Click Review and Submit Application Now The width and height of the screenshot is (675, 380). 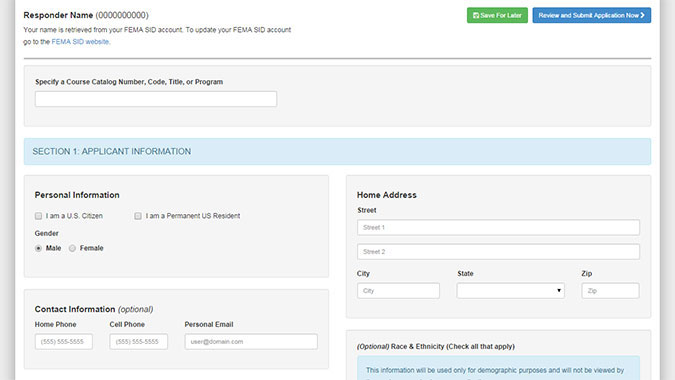pyautogui.click(x=591, y=15)
